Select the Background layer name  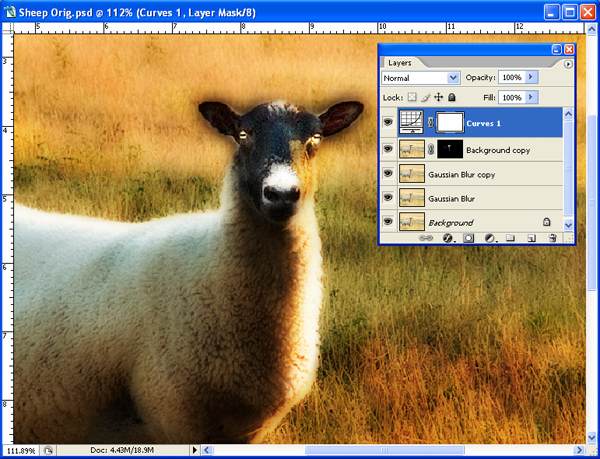tap(451, 223)
